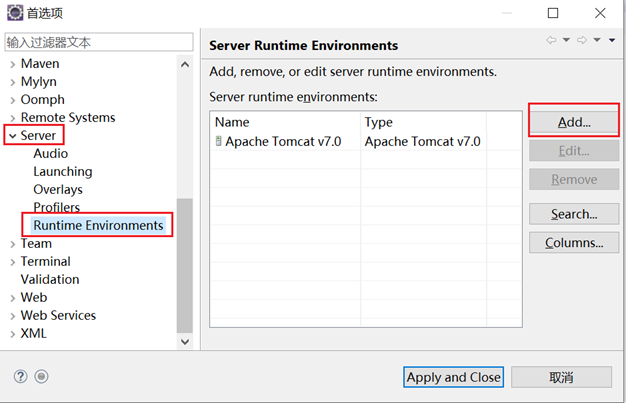Image resolution: width=626 pixels, height=403 pixels.
Task: Open the preferences view menu dropdown
Action: 611,40
